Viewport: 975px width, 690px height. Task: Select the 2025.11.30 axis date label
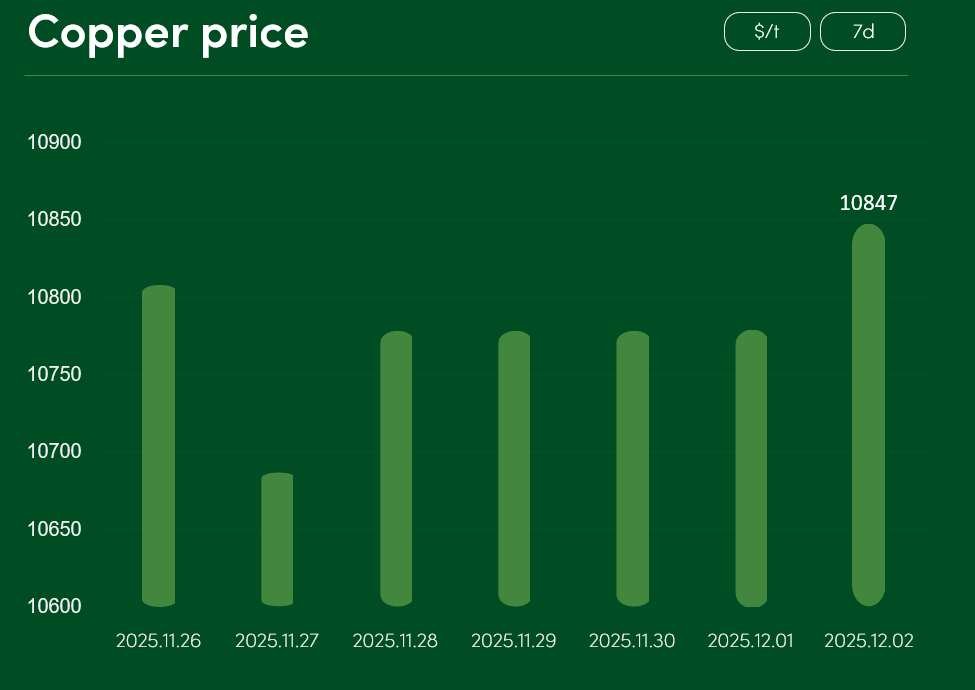632,641
